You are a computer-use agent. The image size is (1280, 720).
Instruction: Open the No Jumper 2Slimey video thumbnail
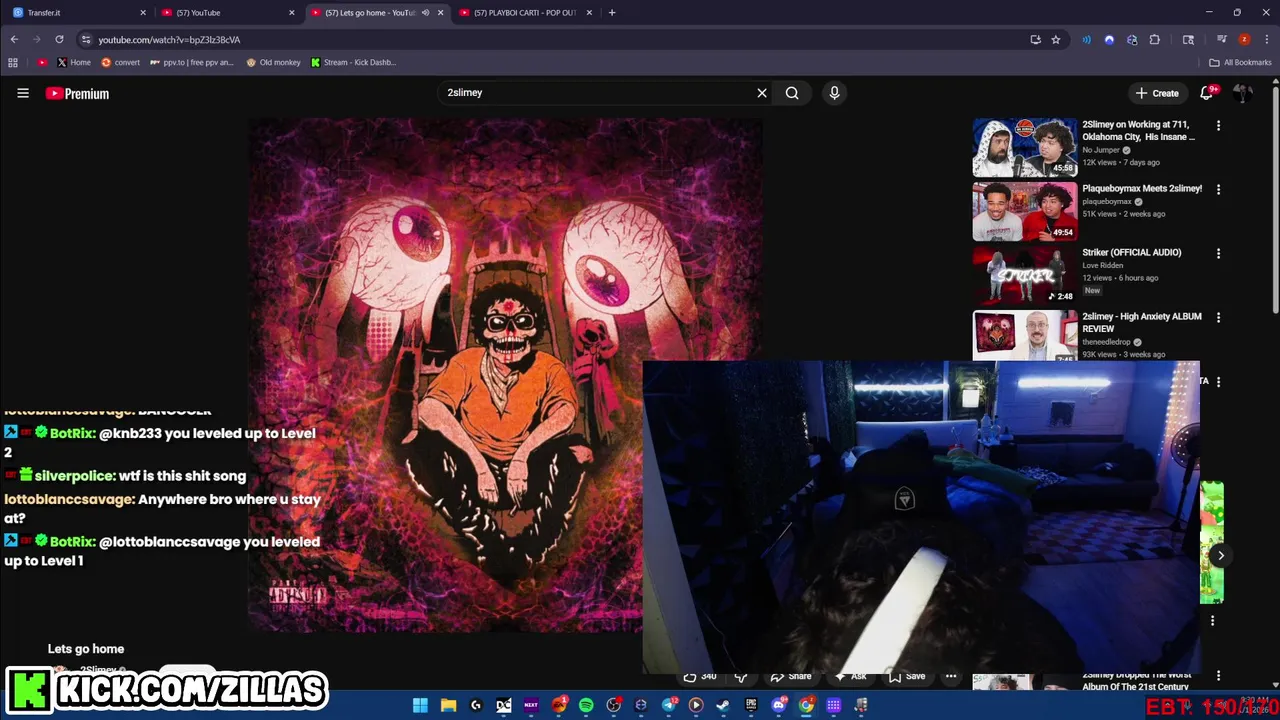(x=1025, y=147)
